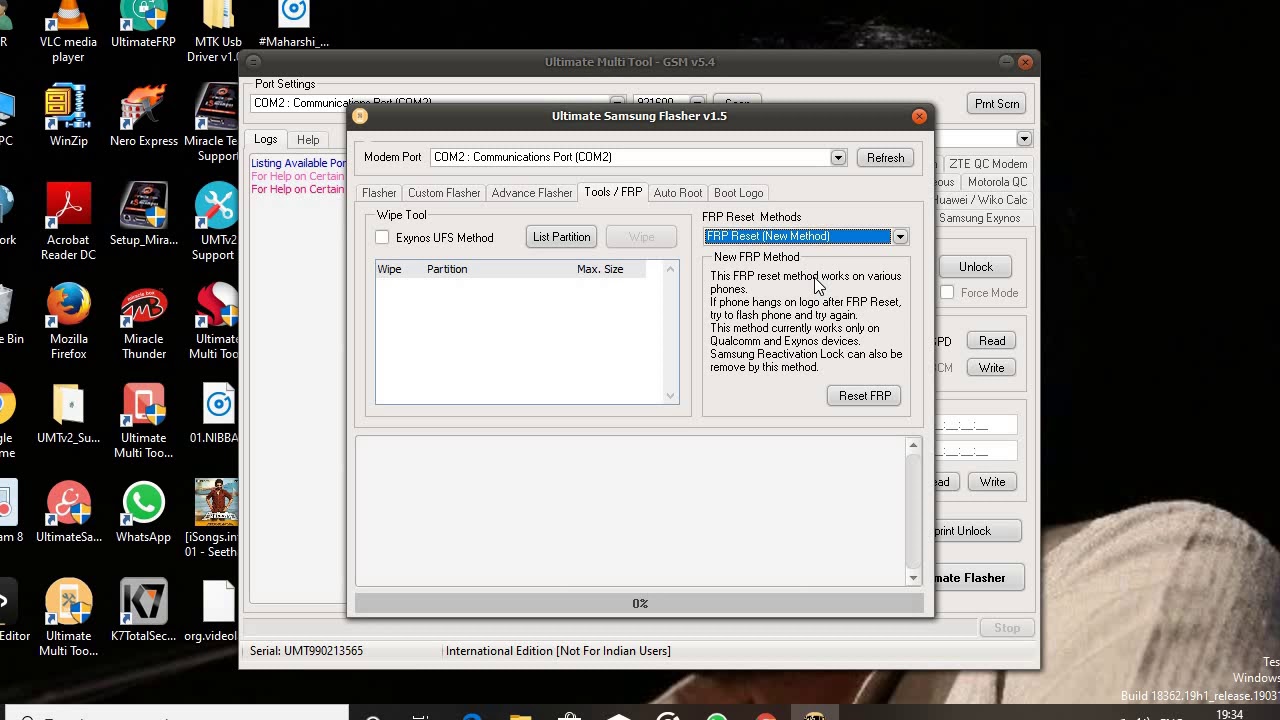Open the Auto Root tab

(x=678, y=193)
